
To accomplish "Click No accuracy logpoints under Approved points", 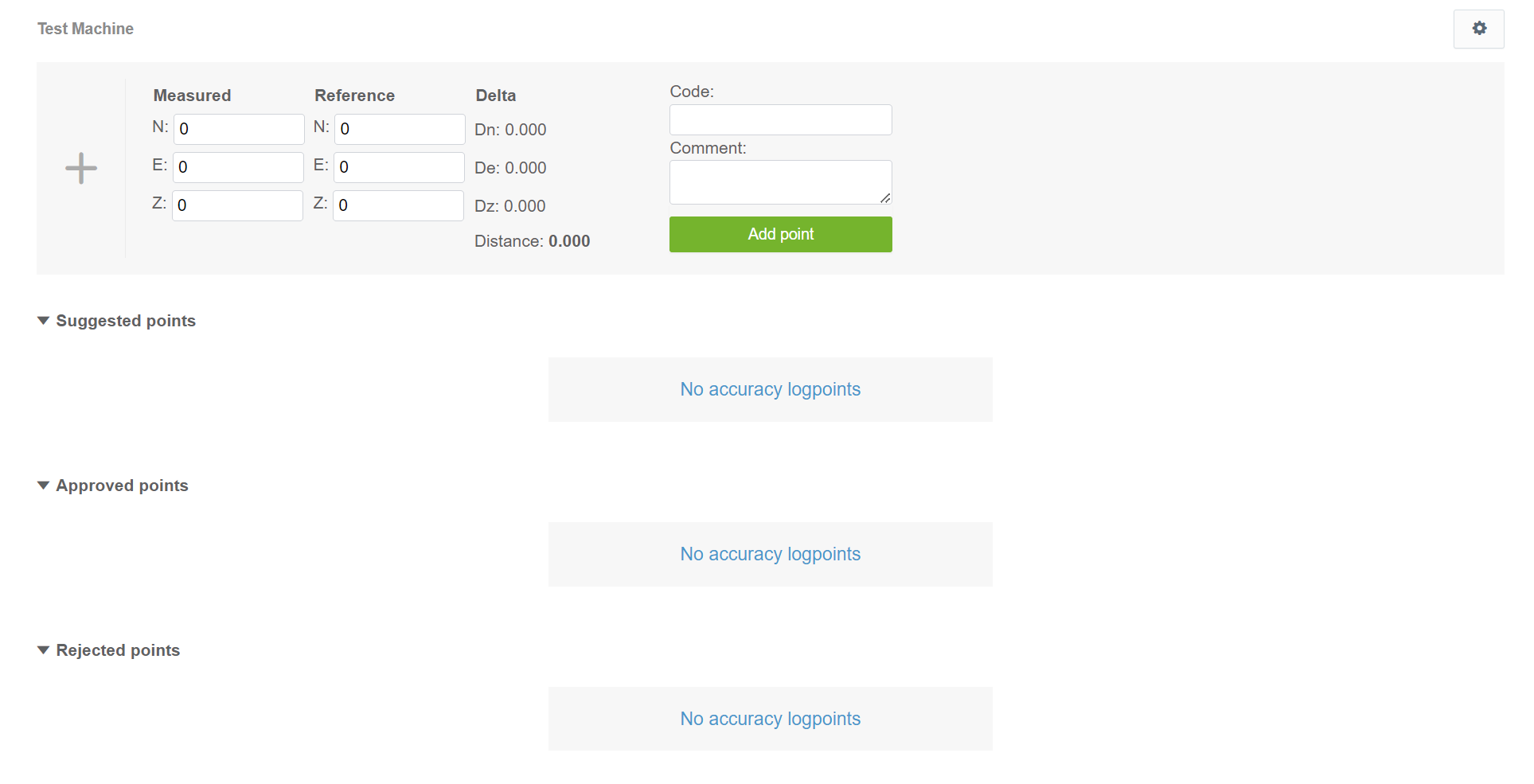I will pos(770,554).
